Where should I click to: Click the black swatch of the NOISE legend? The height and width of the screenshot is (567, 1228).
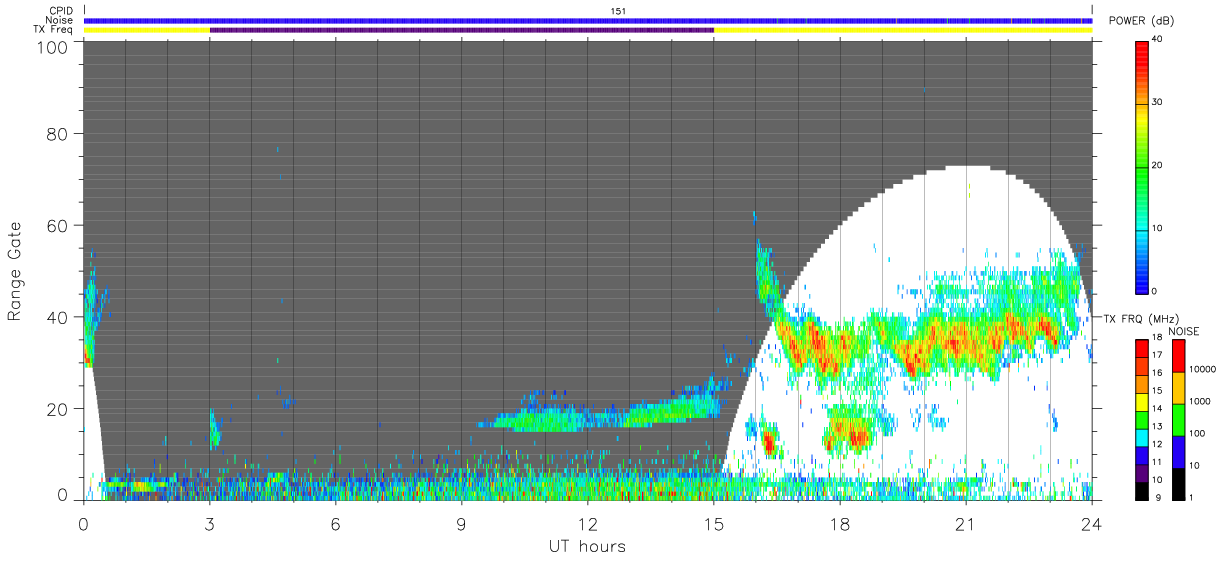(x=1179, y=483)
